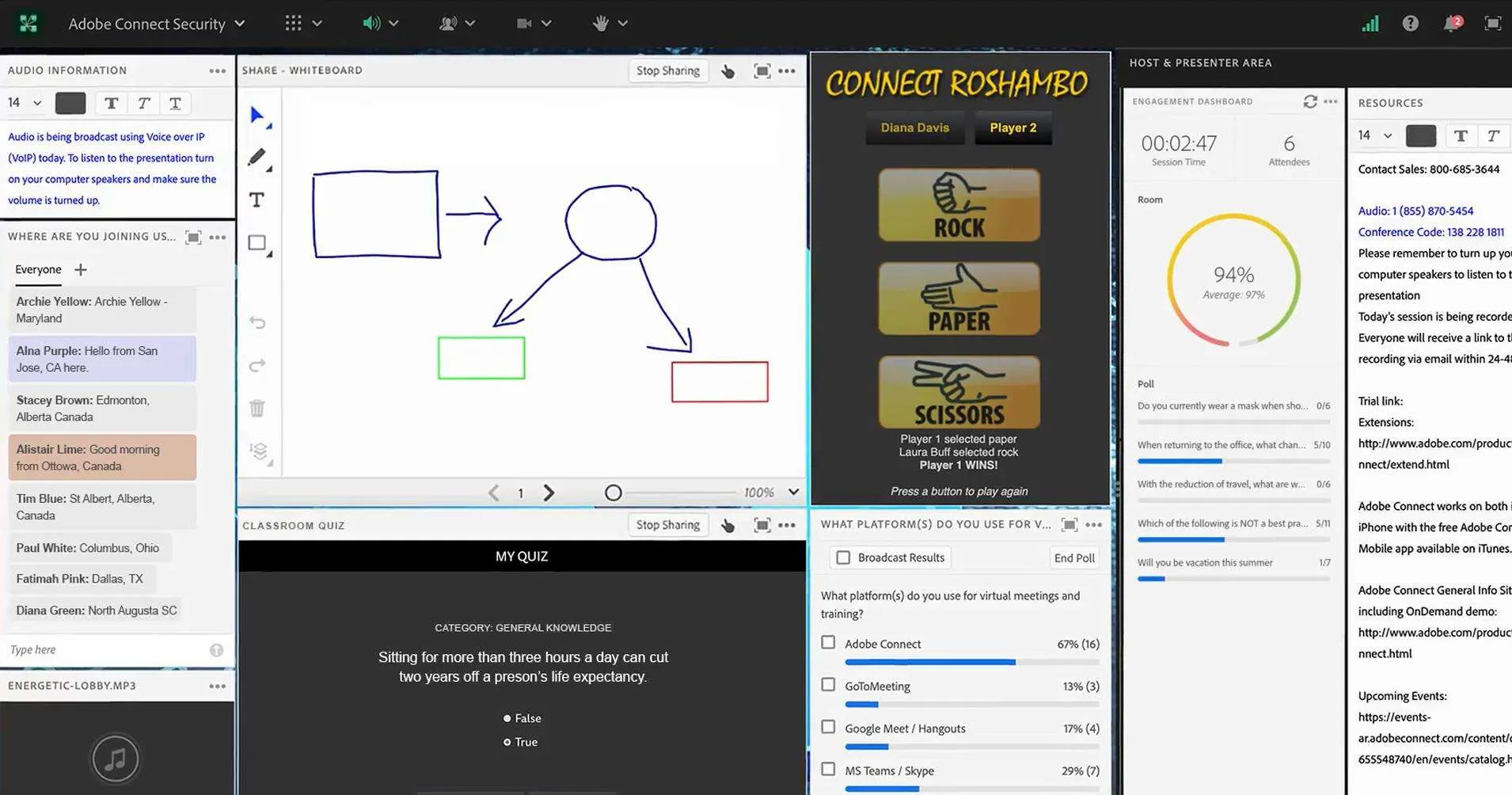Click the whiteboard redo icon
This screenshot has height=795, width=1512.
click(x=257, y=365)
